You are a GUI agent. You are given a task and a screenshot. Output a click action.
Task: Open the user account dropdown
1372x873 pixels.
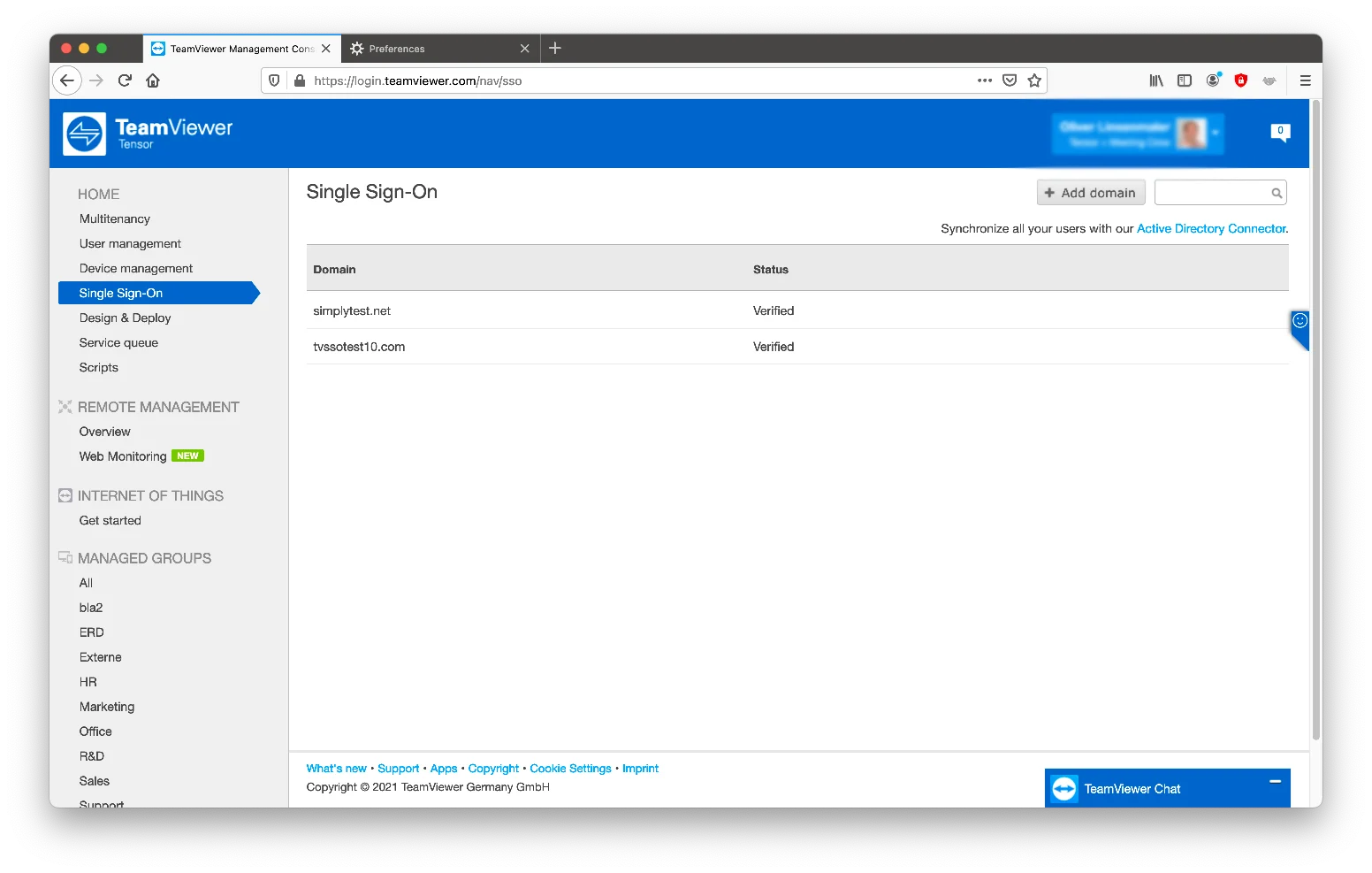[1139, 134]
